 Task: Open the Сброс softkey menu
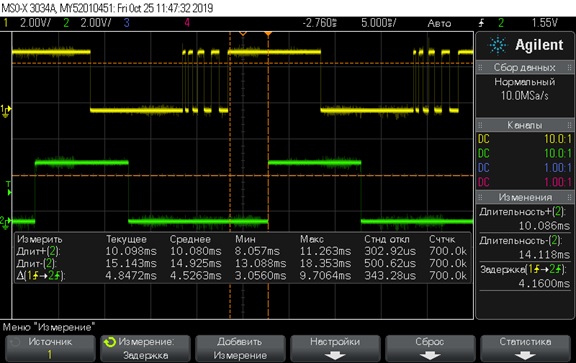click(x=430, y=348)
